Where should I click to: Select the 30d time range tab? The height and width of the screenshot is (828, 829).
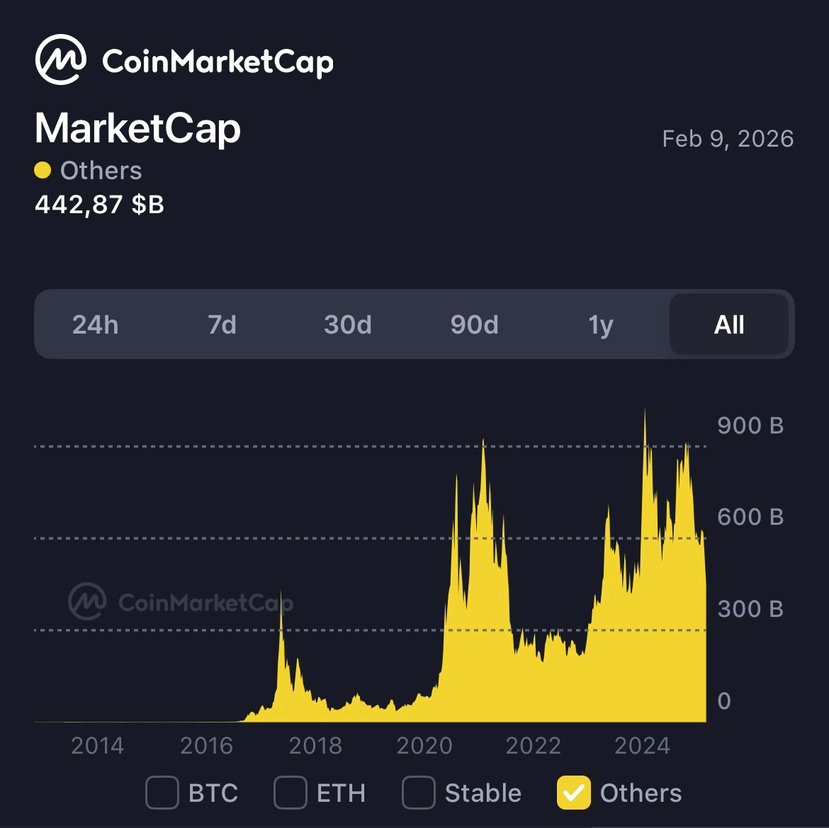click(x=348, y=325)
